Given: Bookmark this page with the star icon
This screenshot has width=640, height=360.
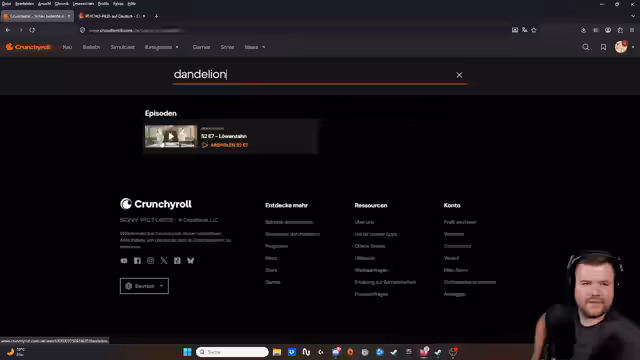Looking at the screenshot, I should (534, 30).
